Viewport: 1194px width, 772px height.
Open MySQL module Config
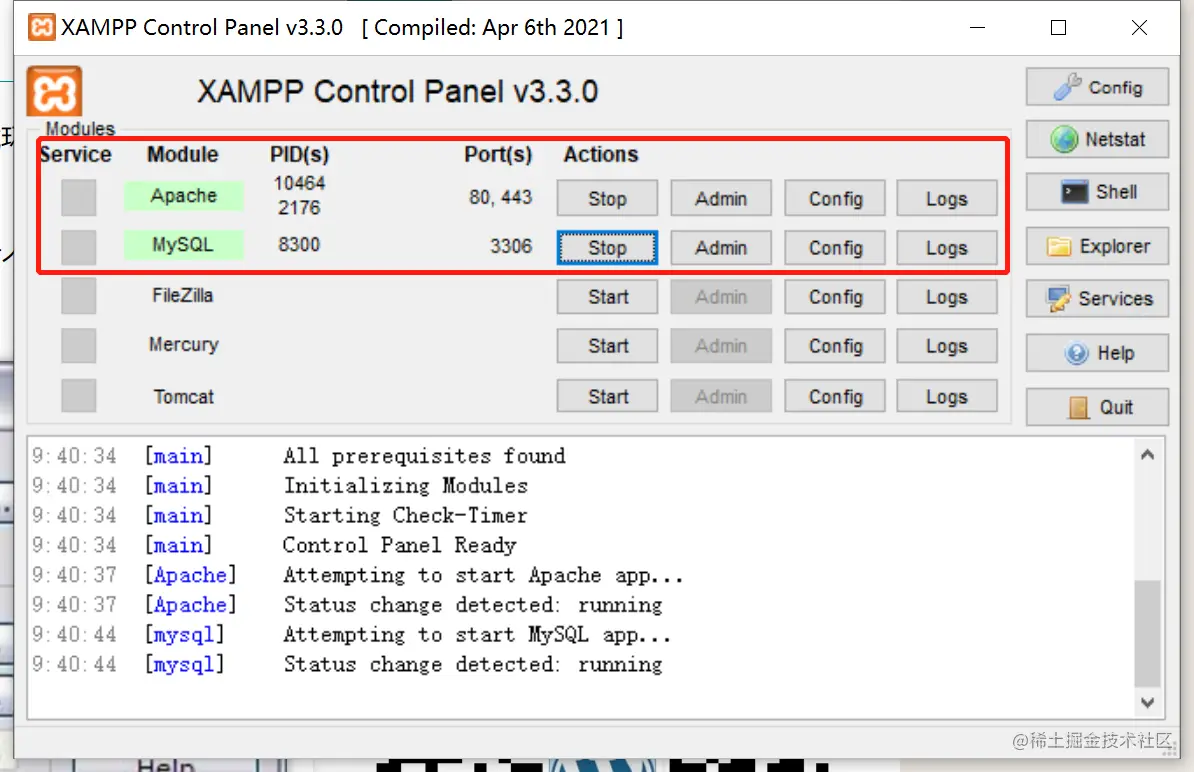[x=835, y=247]
